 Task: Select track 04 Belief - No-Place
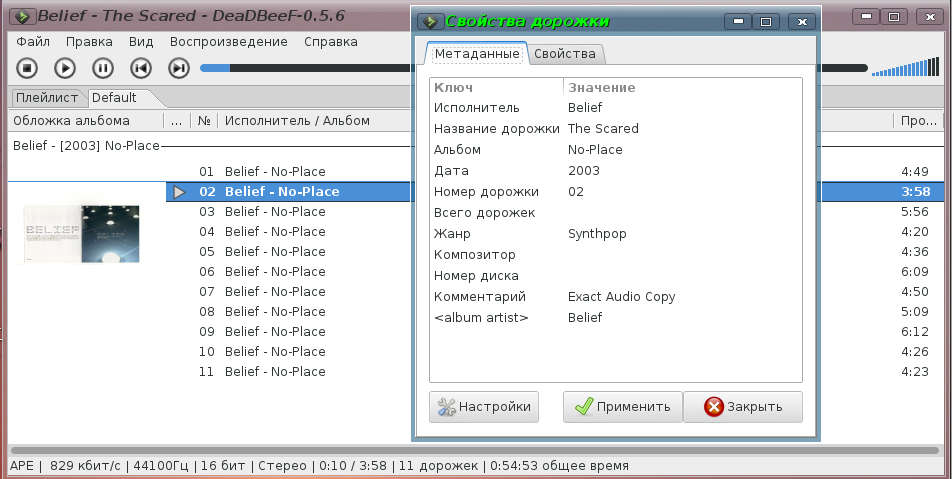[x=288, y=231]
